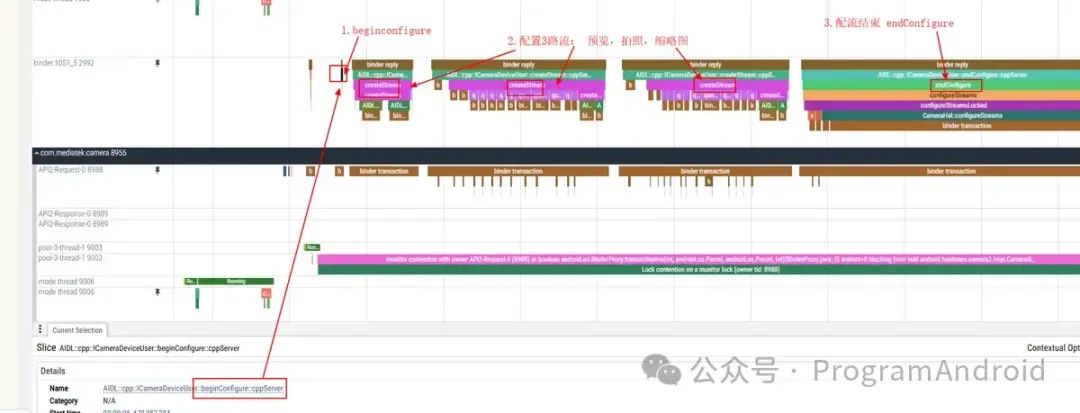Click the upper pool-3-thread-1 9003 track label
This screenshot has height=413, width=1080.
70,247
